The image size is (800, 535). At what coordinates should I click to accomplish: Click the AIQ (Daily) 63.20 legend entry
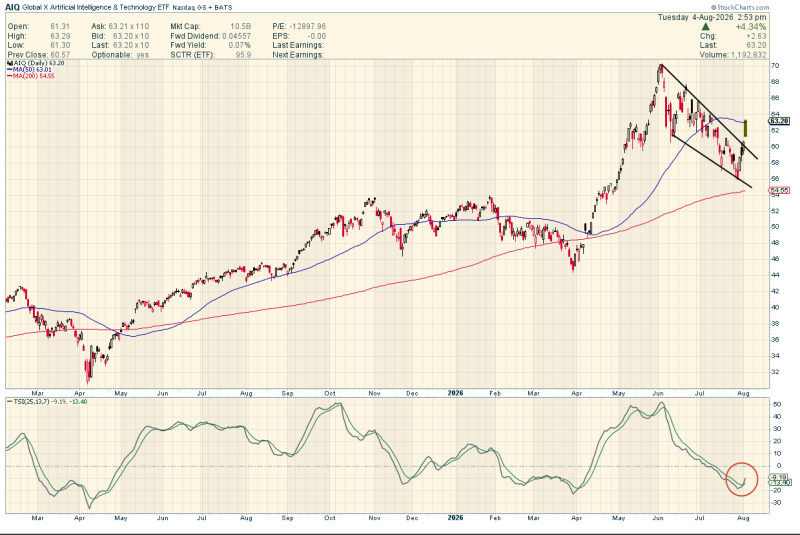(36, 63)
